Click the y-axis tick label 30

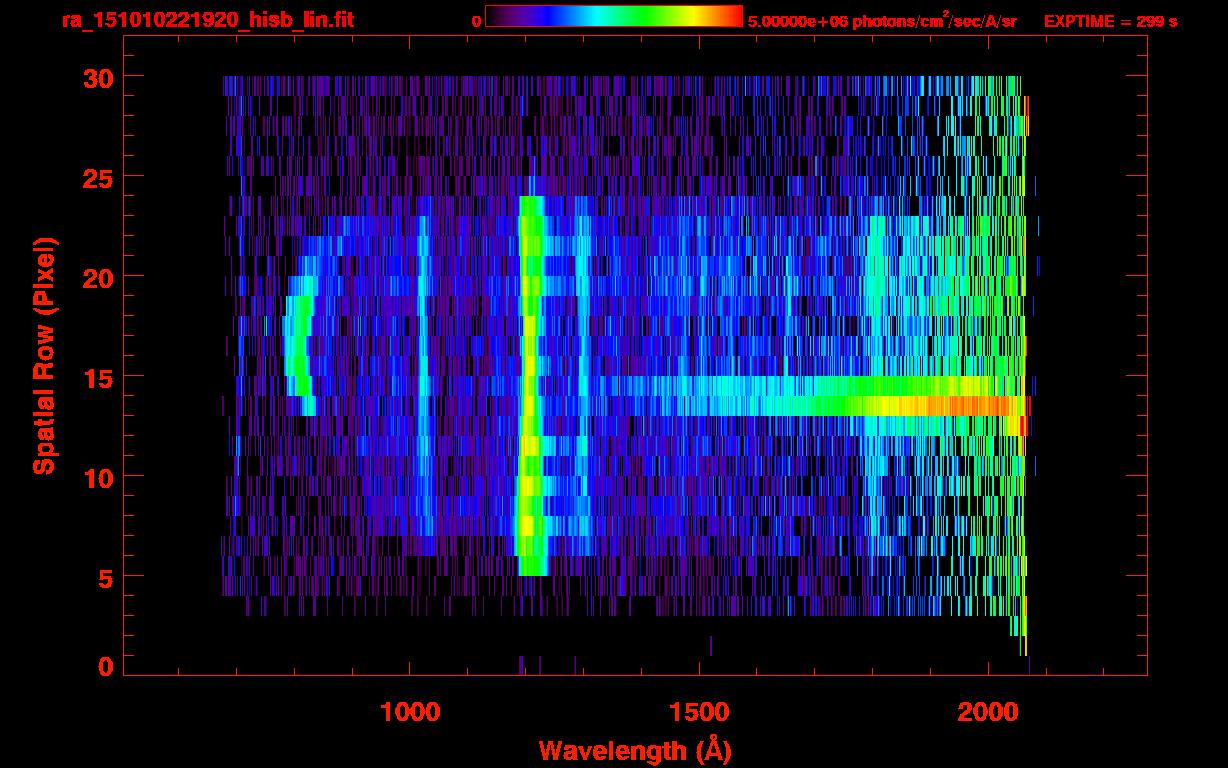click(96, 77)
